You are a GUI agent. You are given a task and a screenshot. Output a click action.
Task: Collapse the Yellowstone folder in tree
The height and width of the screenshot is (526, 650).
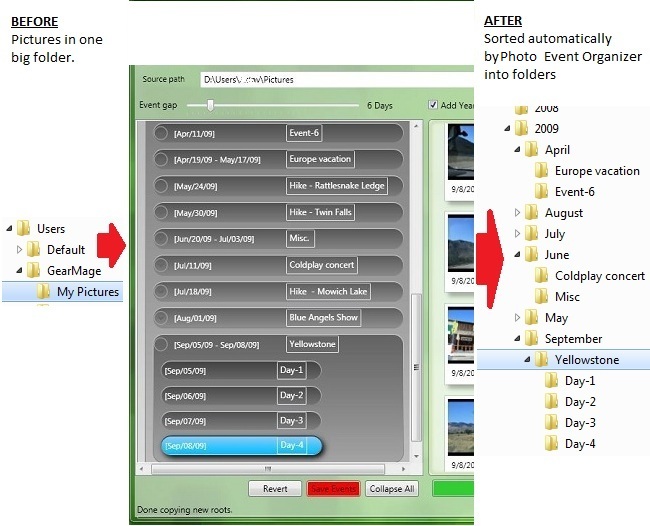(527, 360)
